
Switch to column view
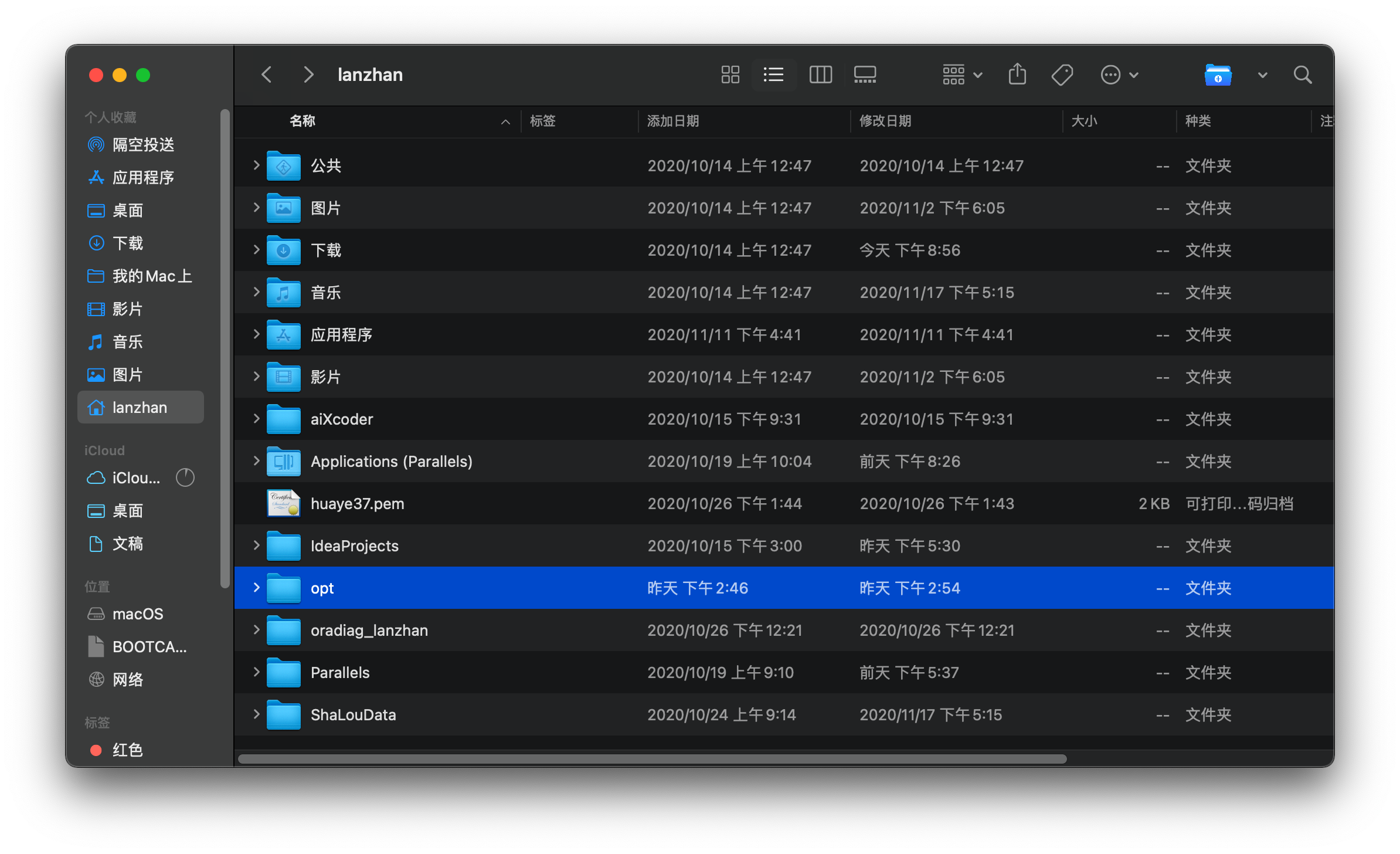[820, 74]
